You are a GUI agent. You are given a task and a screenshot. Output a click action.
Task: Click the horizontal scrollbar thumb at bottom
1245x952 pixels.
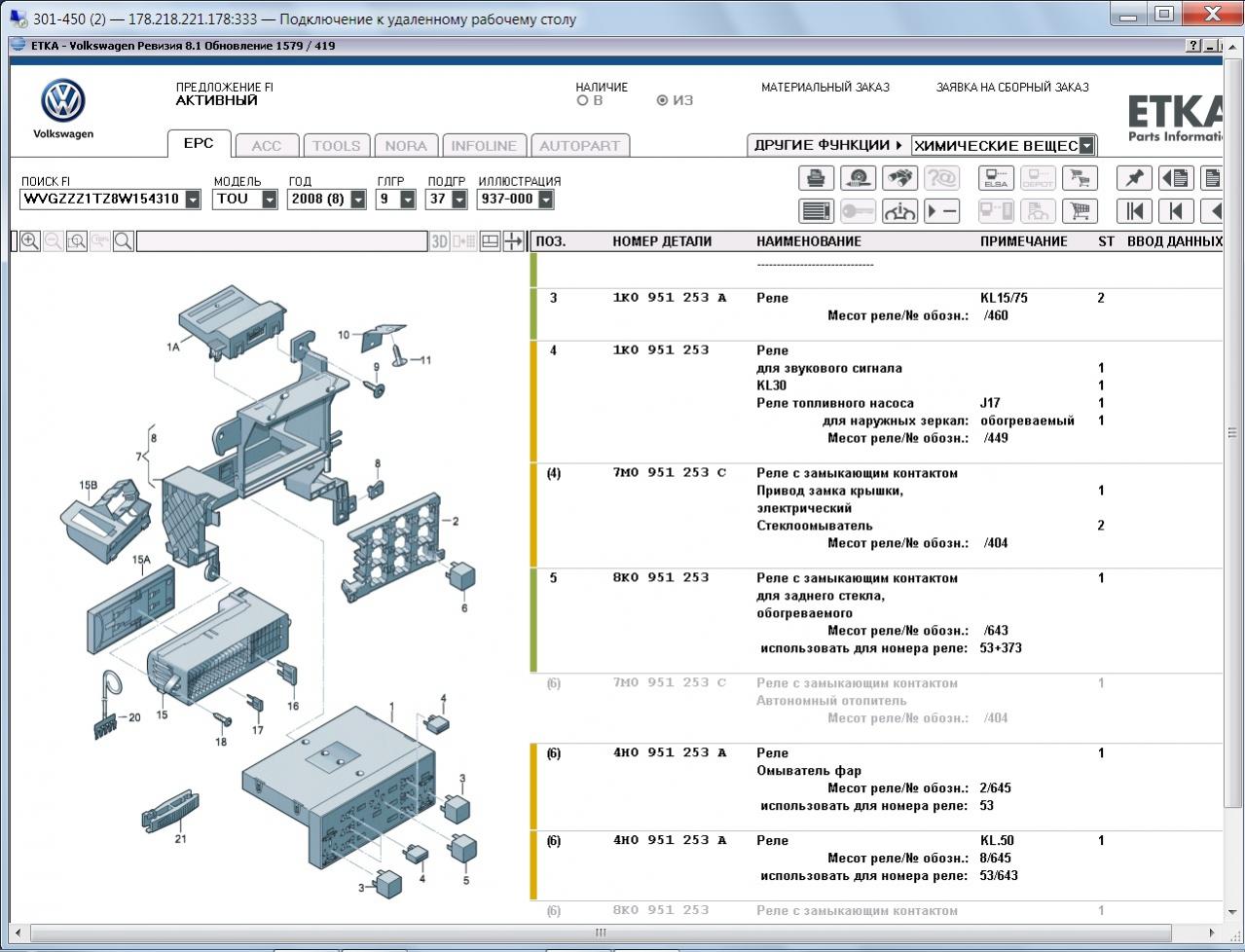coord(601,933)
